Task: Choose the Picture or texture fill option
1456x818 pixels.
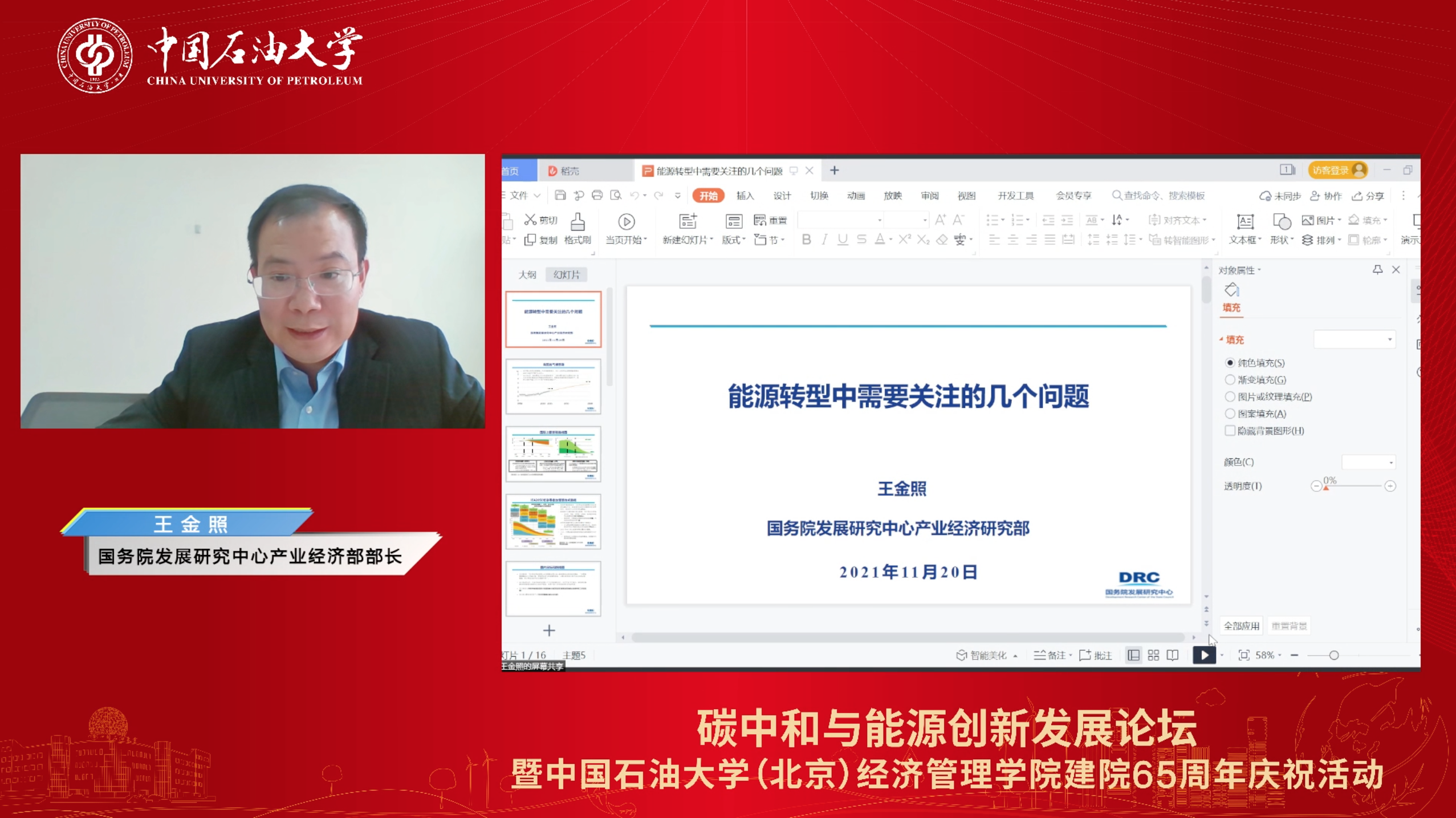Action: (x=1230, y=397)
